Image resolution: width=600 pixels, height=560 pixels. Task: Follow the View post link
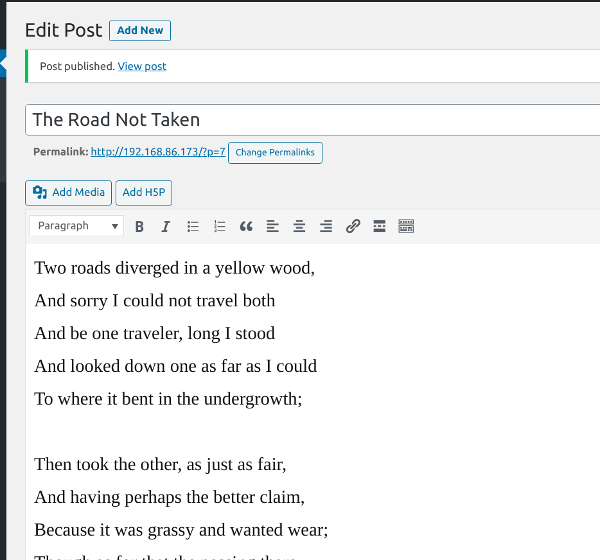point(142,67)
